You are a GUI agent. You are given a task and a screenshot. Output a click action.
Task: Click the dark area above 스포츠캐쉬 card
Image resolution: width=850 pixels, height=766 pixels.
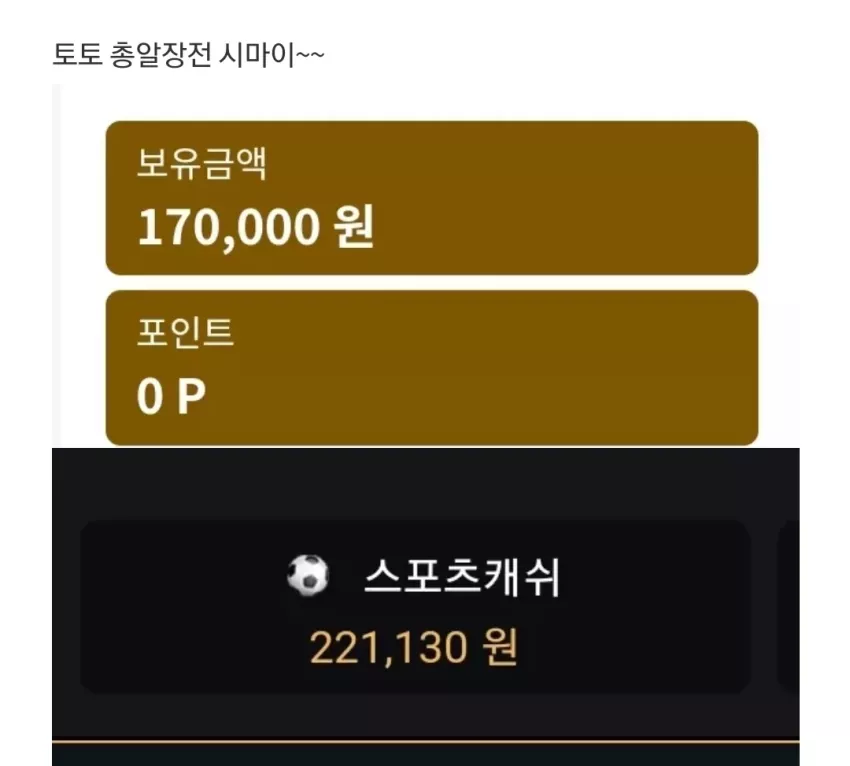(x=426, y=484)
